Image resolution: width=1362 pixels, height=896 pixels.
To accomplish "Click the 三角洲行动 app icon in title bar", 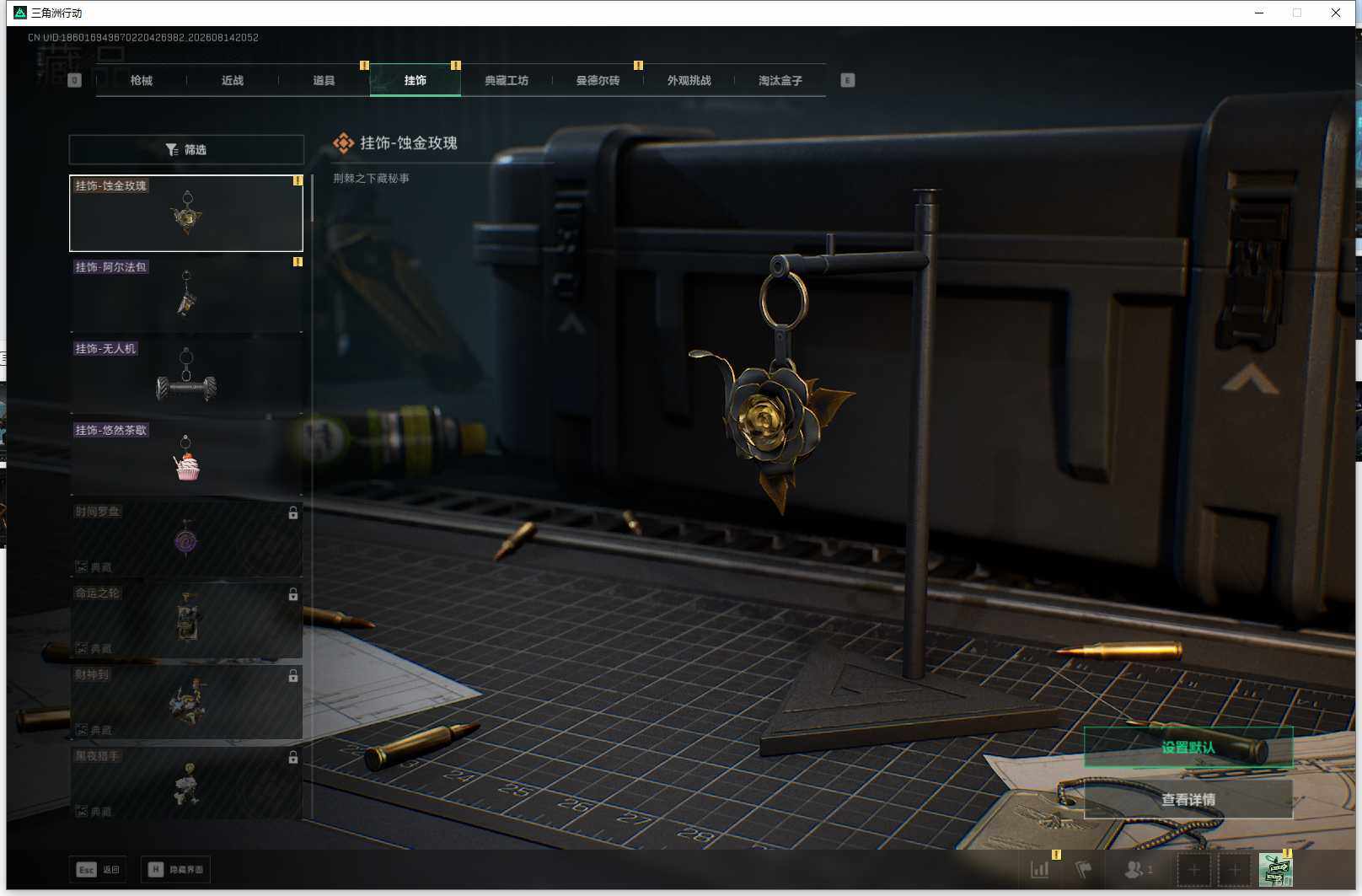I will [20, 13].
